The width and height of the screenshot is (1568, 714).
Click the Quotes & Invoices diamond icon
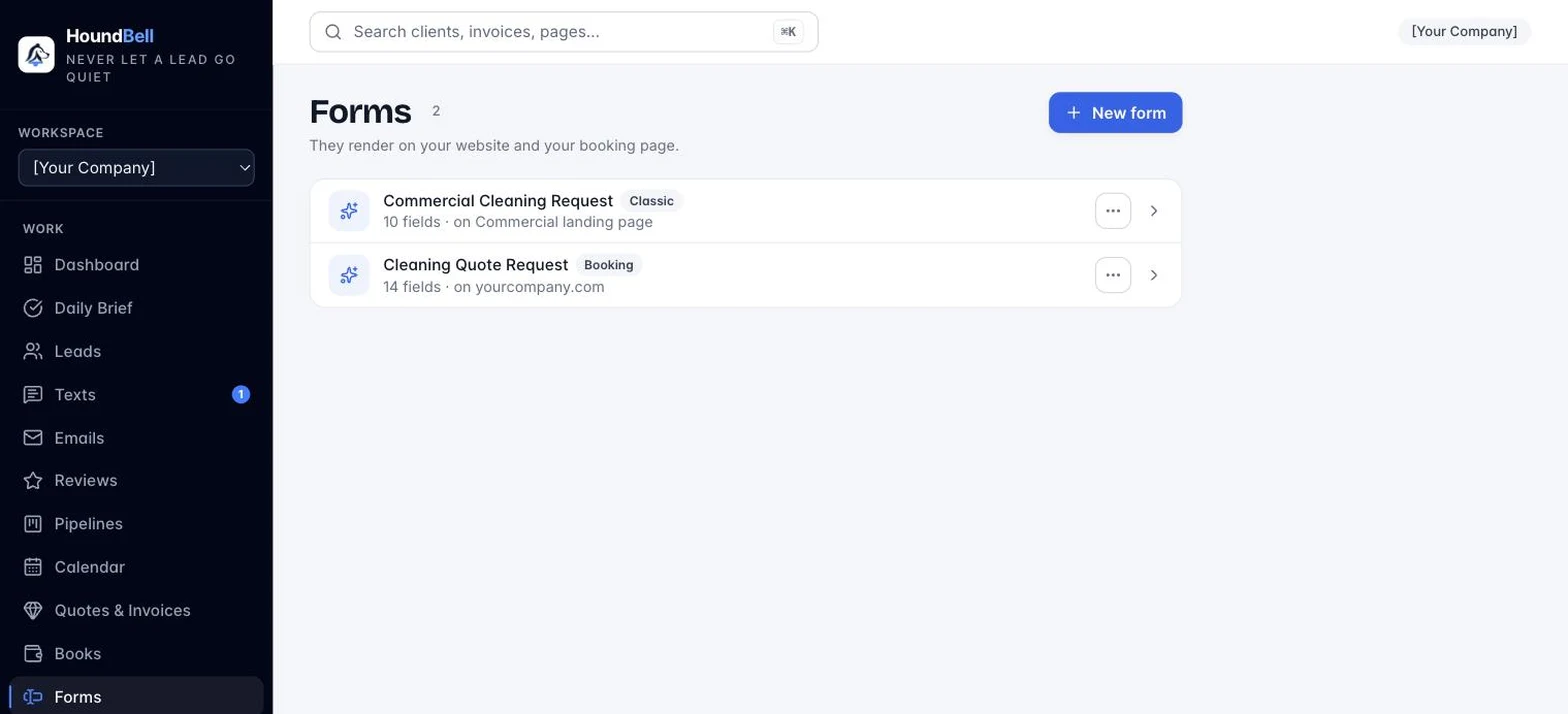point(33,610)
